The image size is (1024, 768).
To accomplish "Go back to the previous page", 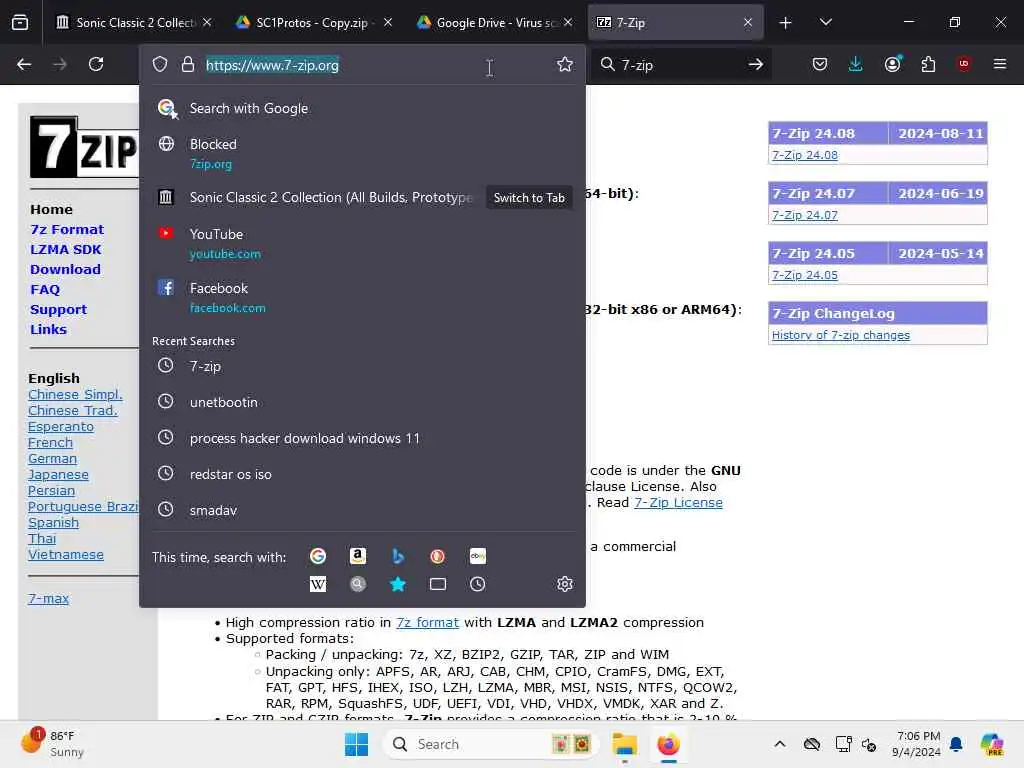I will click(24, 64).
